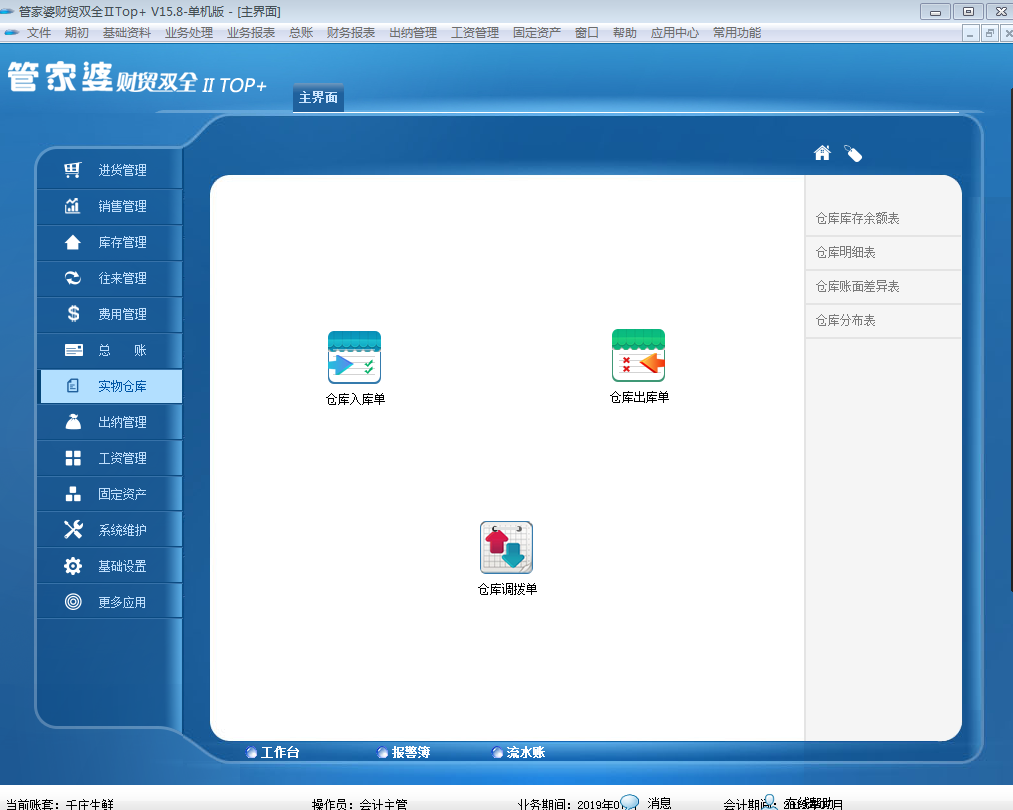This screenshot has height=810, width=1013.
Task: Switch to 费用管理 in sidebar
Action: pos(110,314)
